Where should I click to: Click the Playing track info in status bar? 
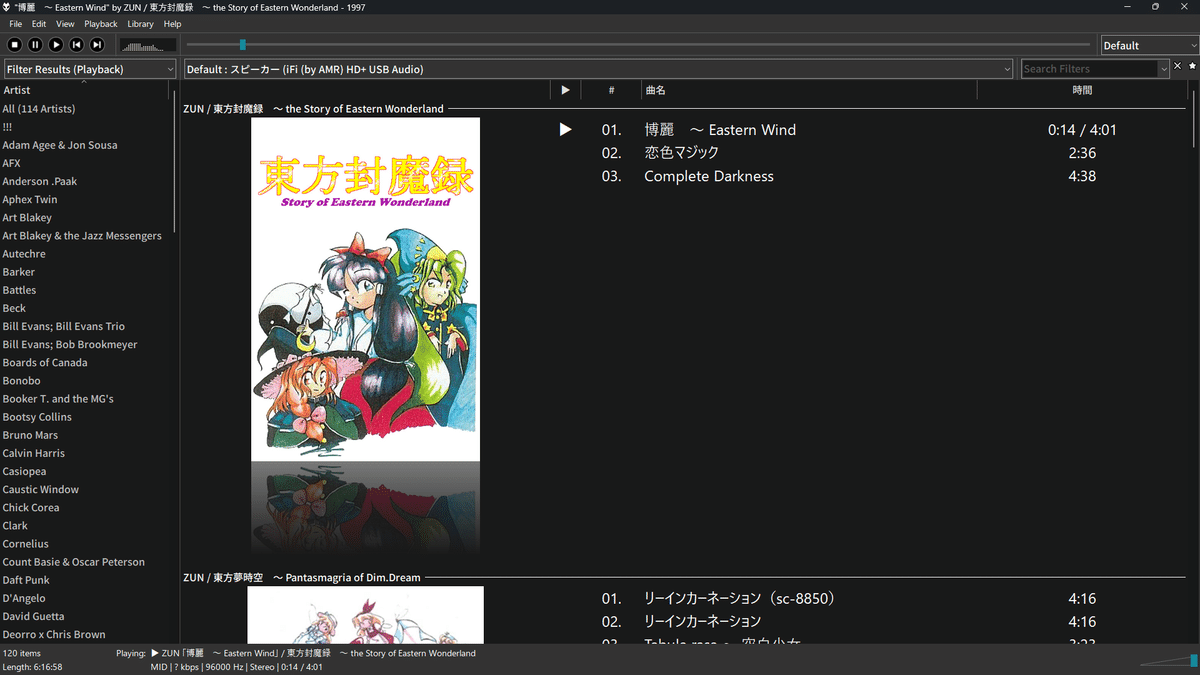(296, 653)
